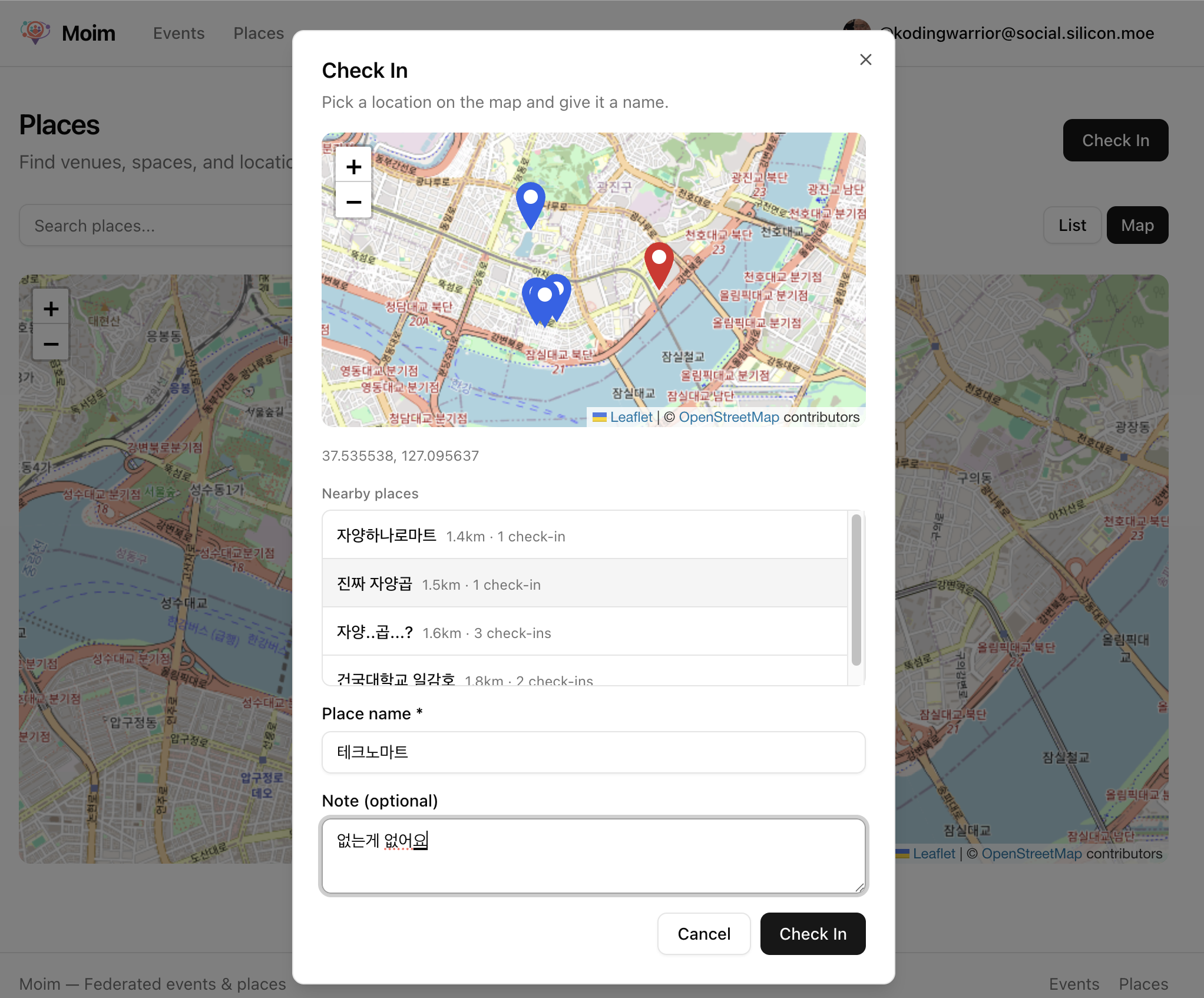Open the Events navigation item
This screenshot has height=998, width=1204.
point(178,33)
